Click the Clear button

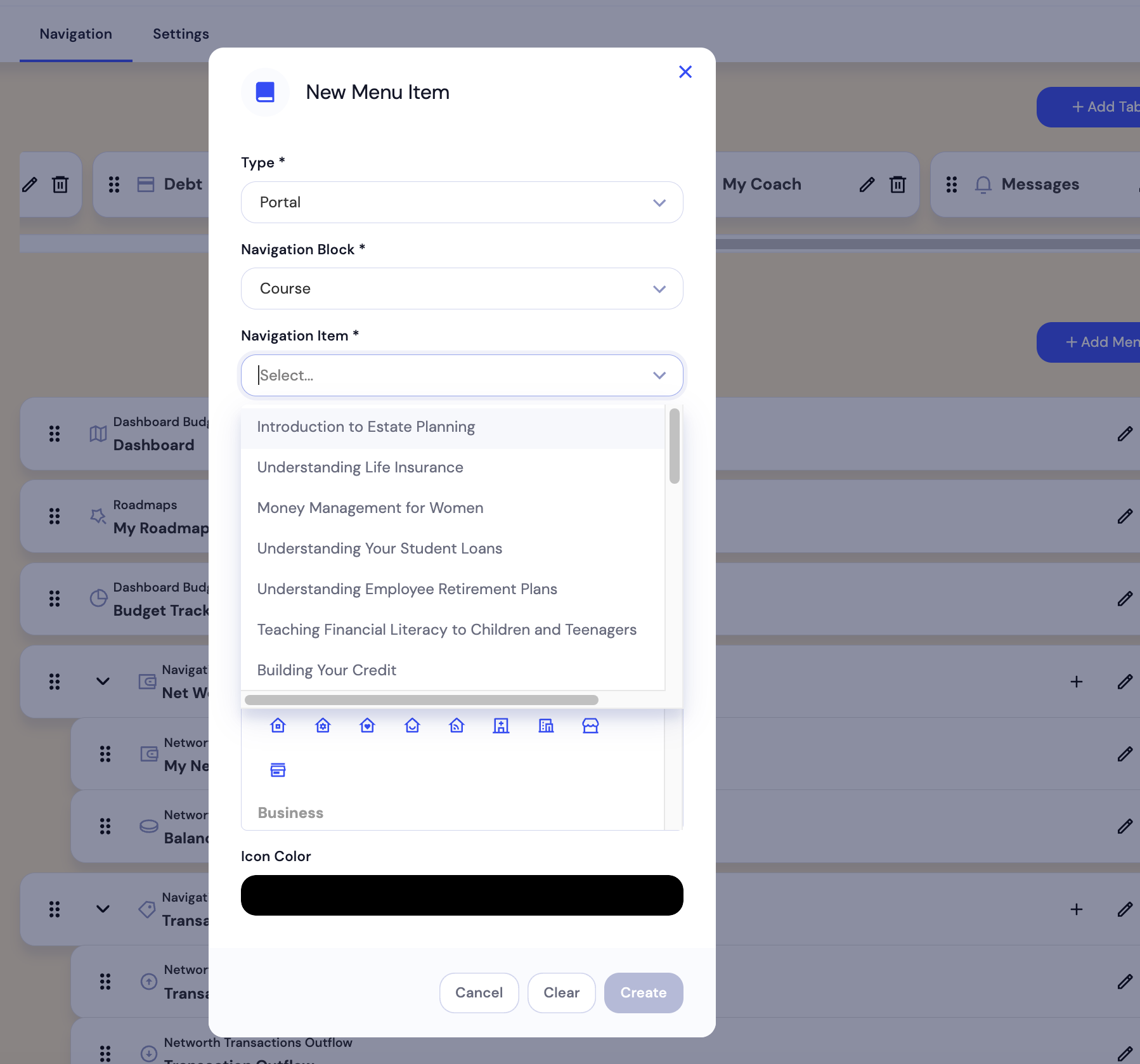click(x=561, y=992)
